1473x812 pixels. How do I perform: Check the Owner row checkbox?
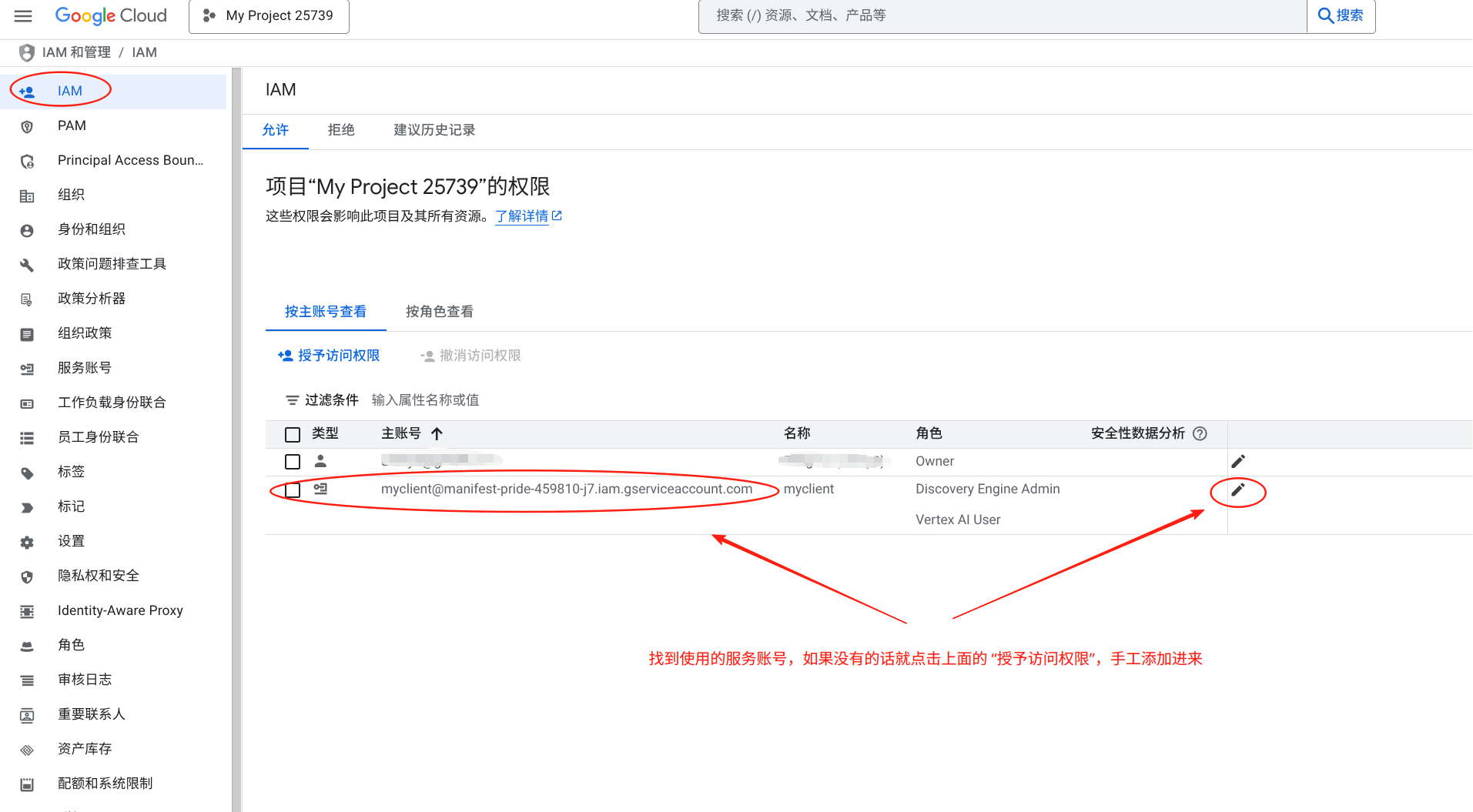[293, 462]
